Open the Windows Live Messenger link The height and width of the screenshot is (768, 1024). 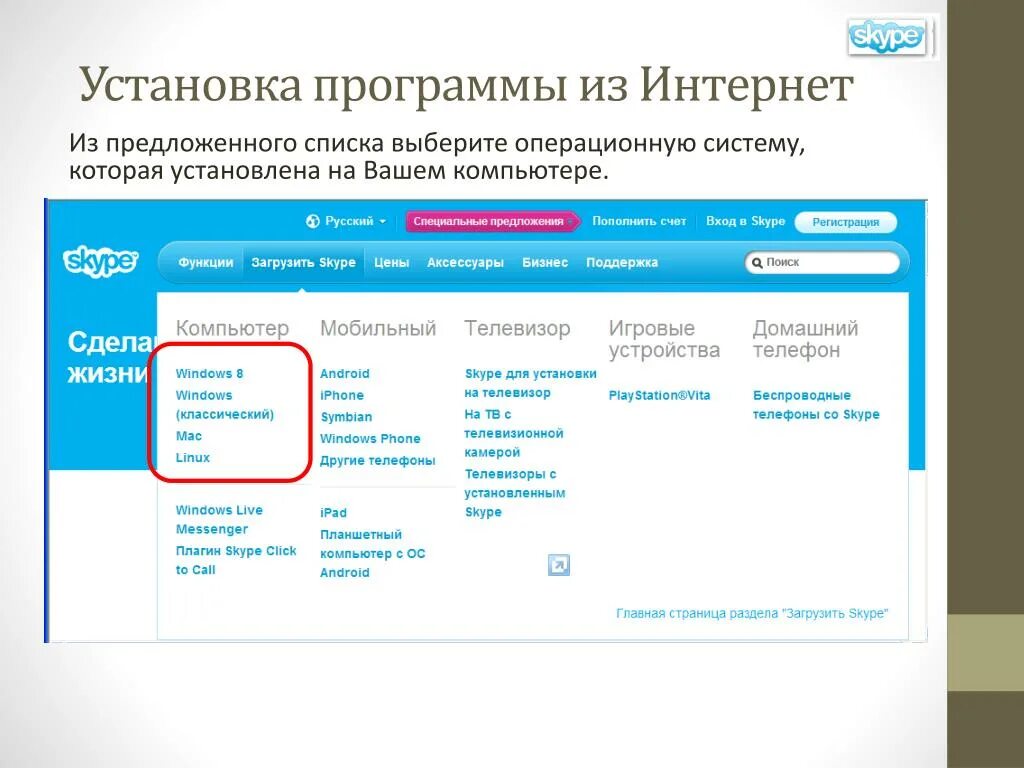click(219, 520)
